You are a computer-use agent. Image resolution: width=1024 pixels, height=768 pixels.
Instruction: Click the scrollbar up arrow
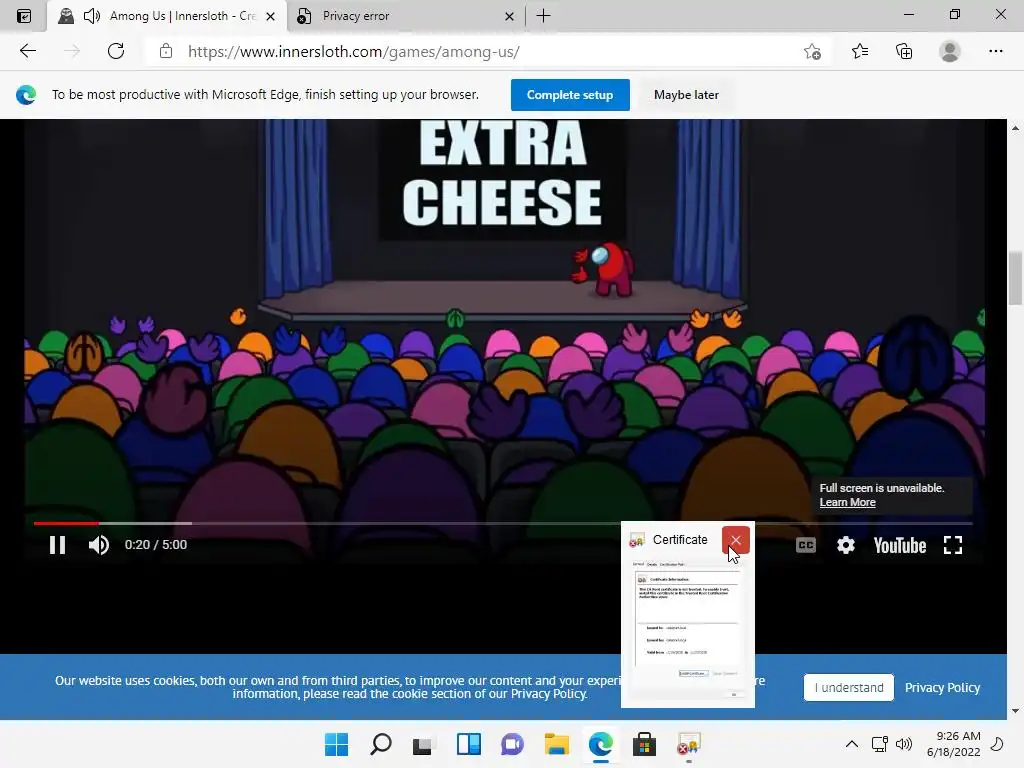coord(1015,128)
